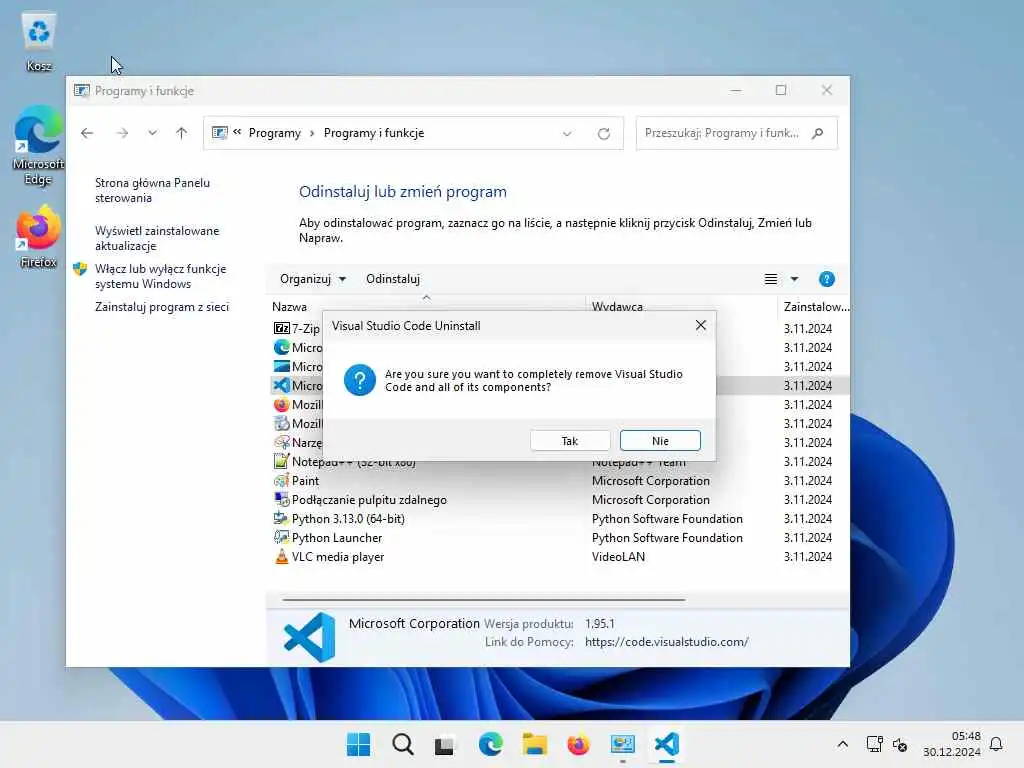This screenshot has height=768, width=1024.
Task: Launch Edge from the taskbar
Action: [x=490, y=744]
